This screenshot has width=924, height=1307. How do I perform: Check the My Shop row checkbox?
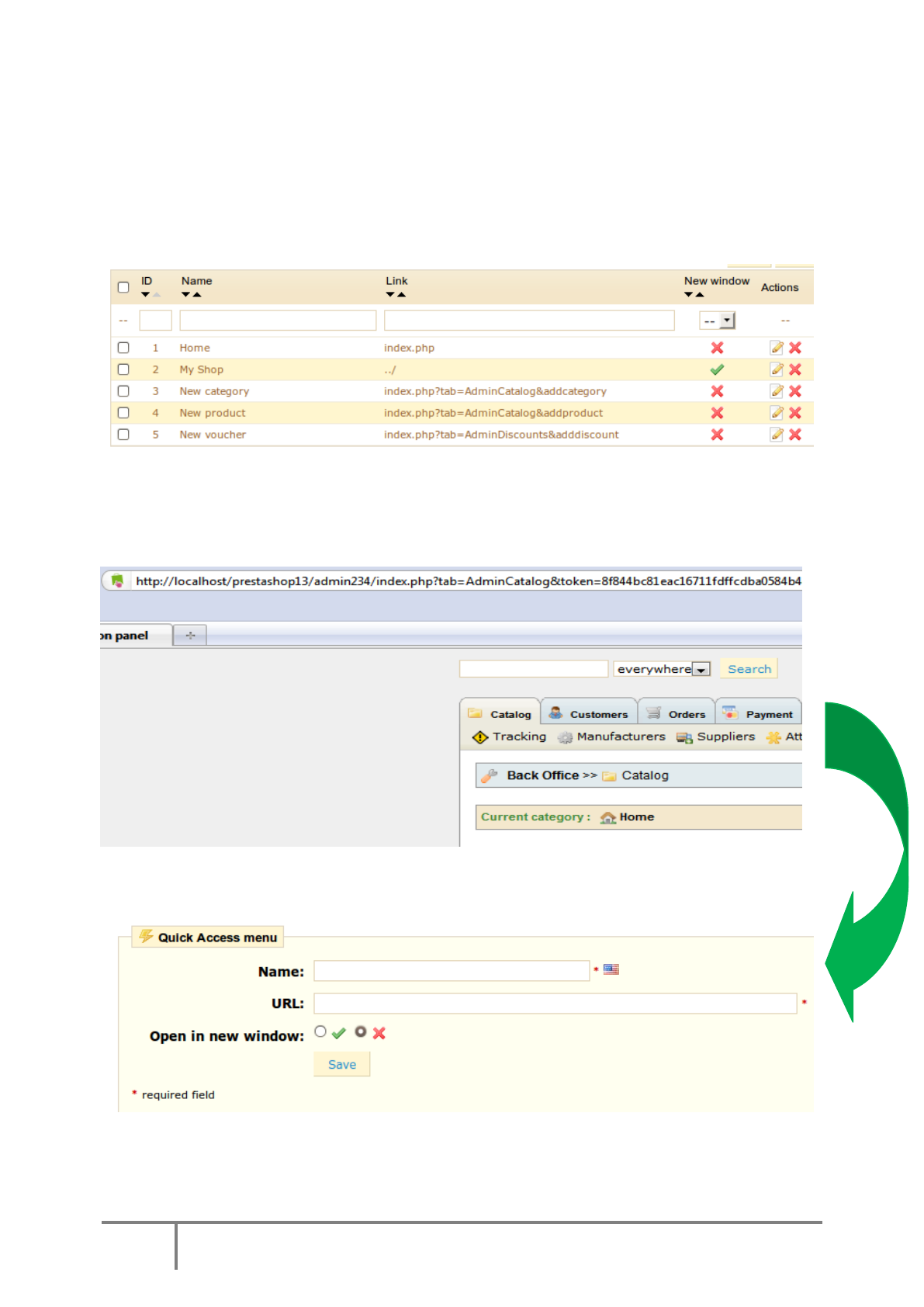[x=123, y=369]
